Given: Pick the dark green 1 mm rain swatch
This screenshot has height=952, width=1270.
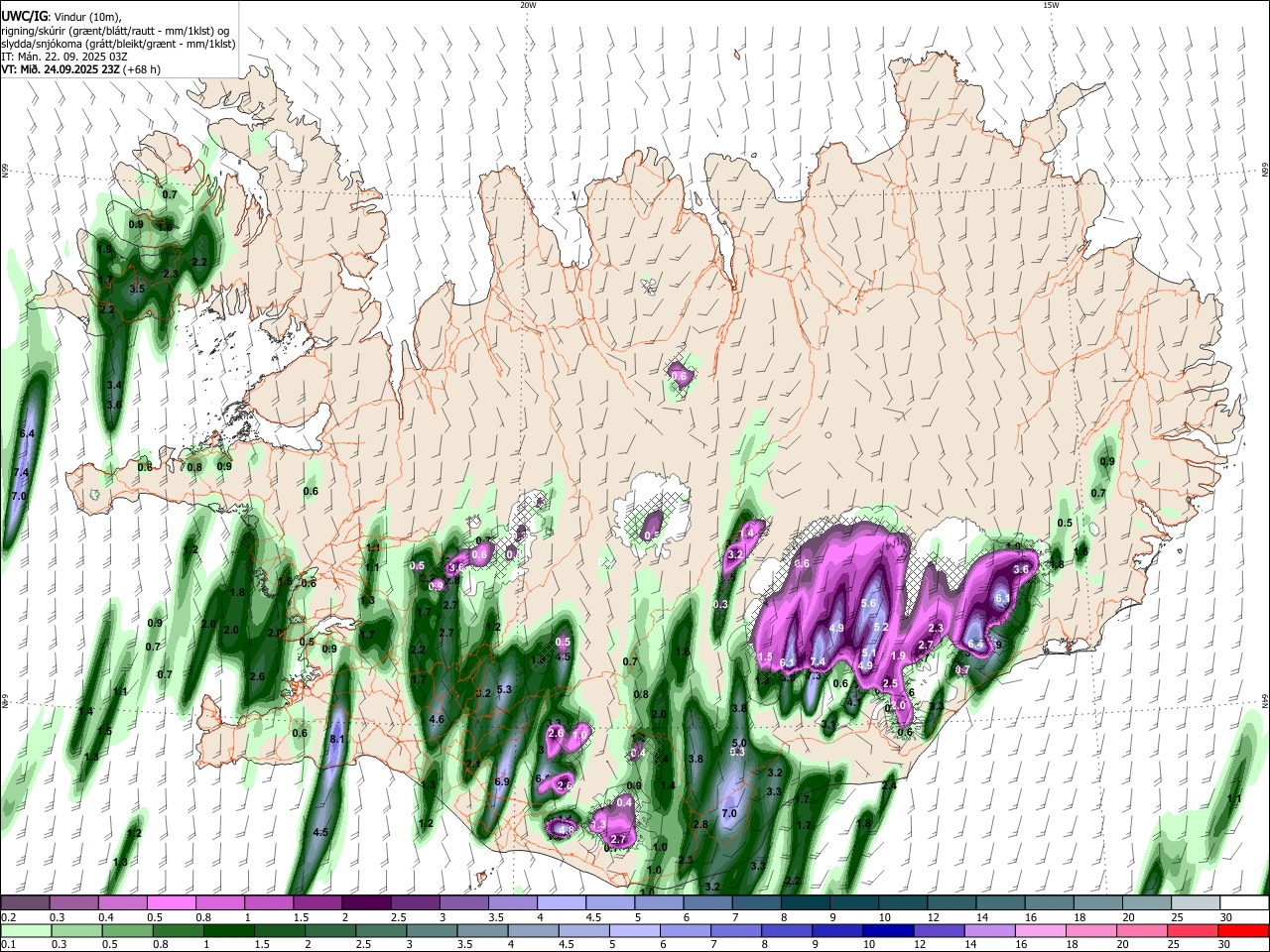Looking at the screenshot, I should click(229, 930).
